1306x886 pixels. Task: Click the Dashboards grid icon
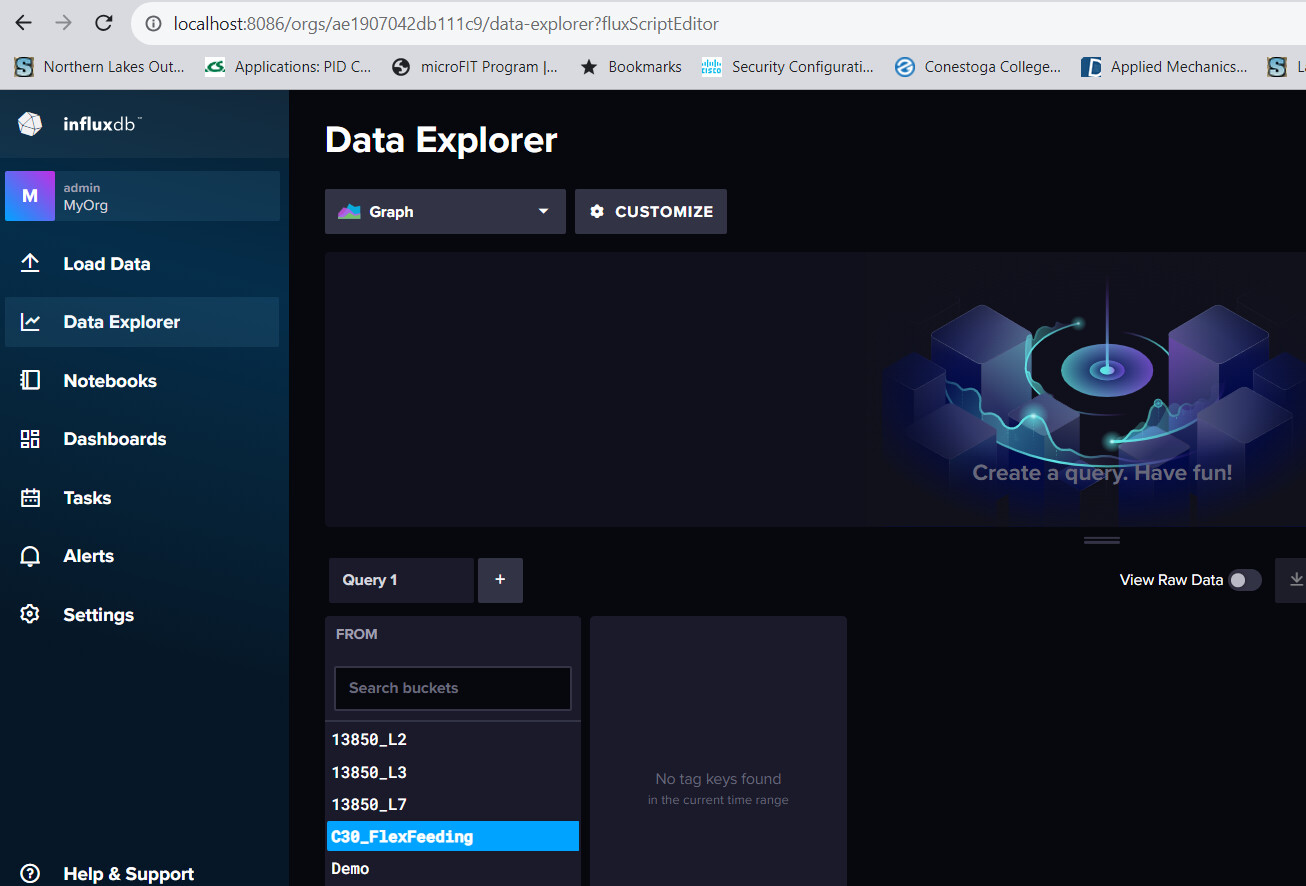pos(30,439)
